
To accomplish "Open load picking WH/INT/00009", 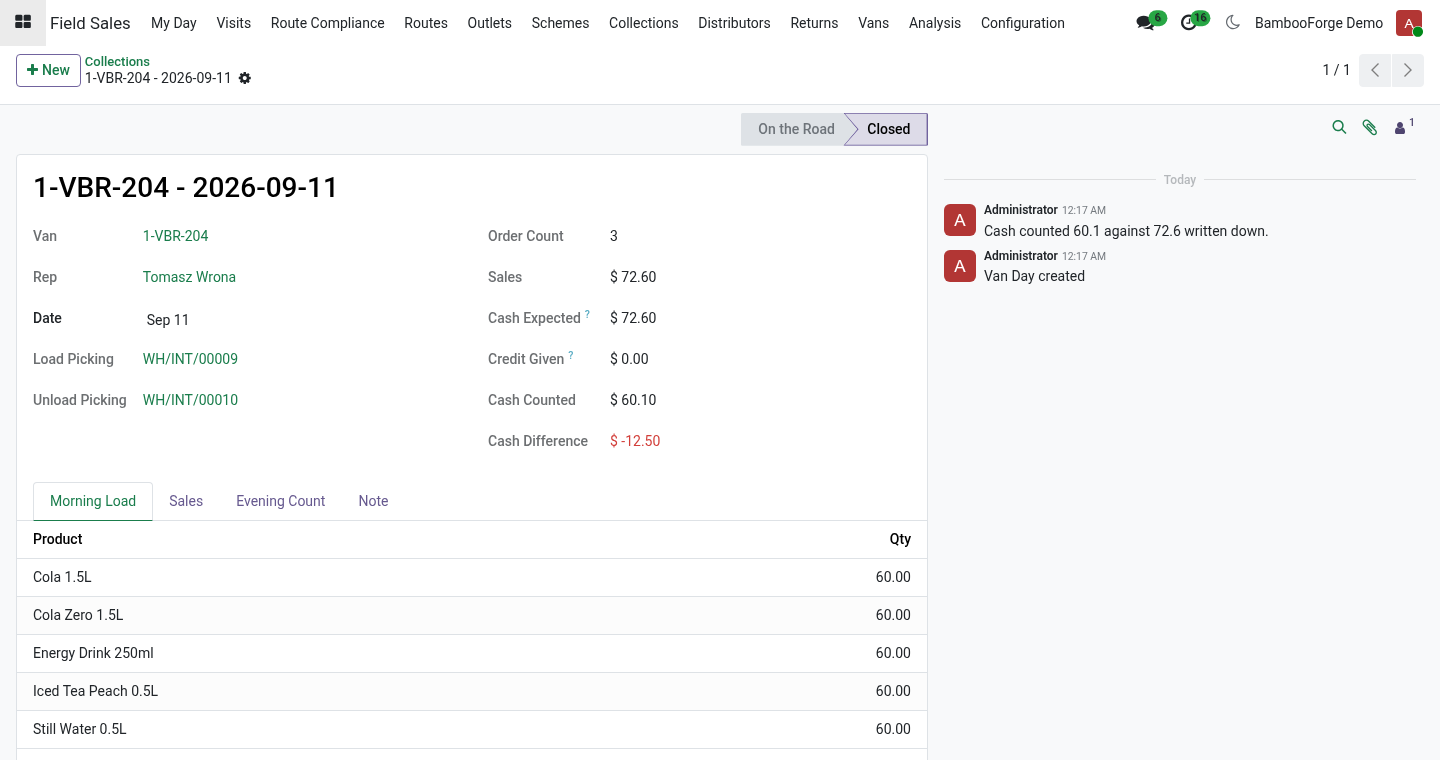I will coord(190,359).
